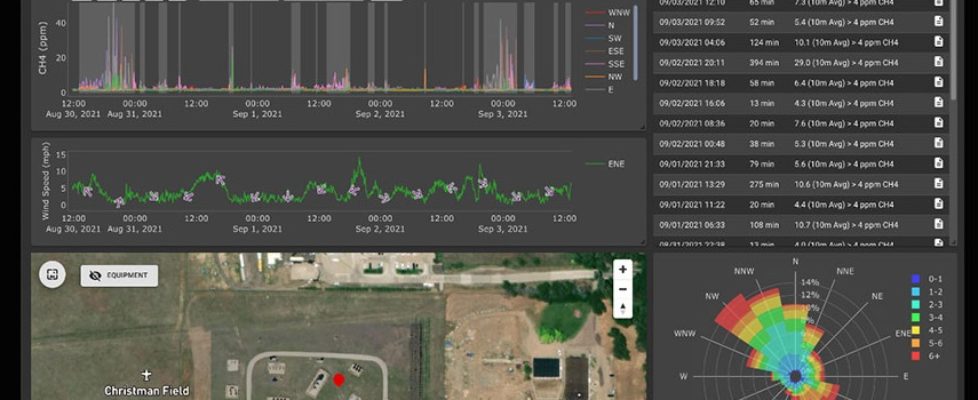This screenshot has height=400, width=978.
Task: Click the WNW label on wind rose
Action: 685,333
